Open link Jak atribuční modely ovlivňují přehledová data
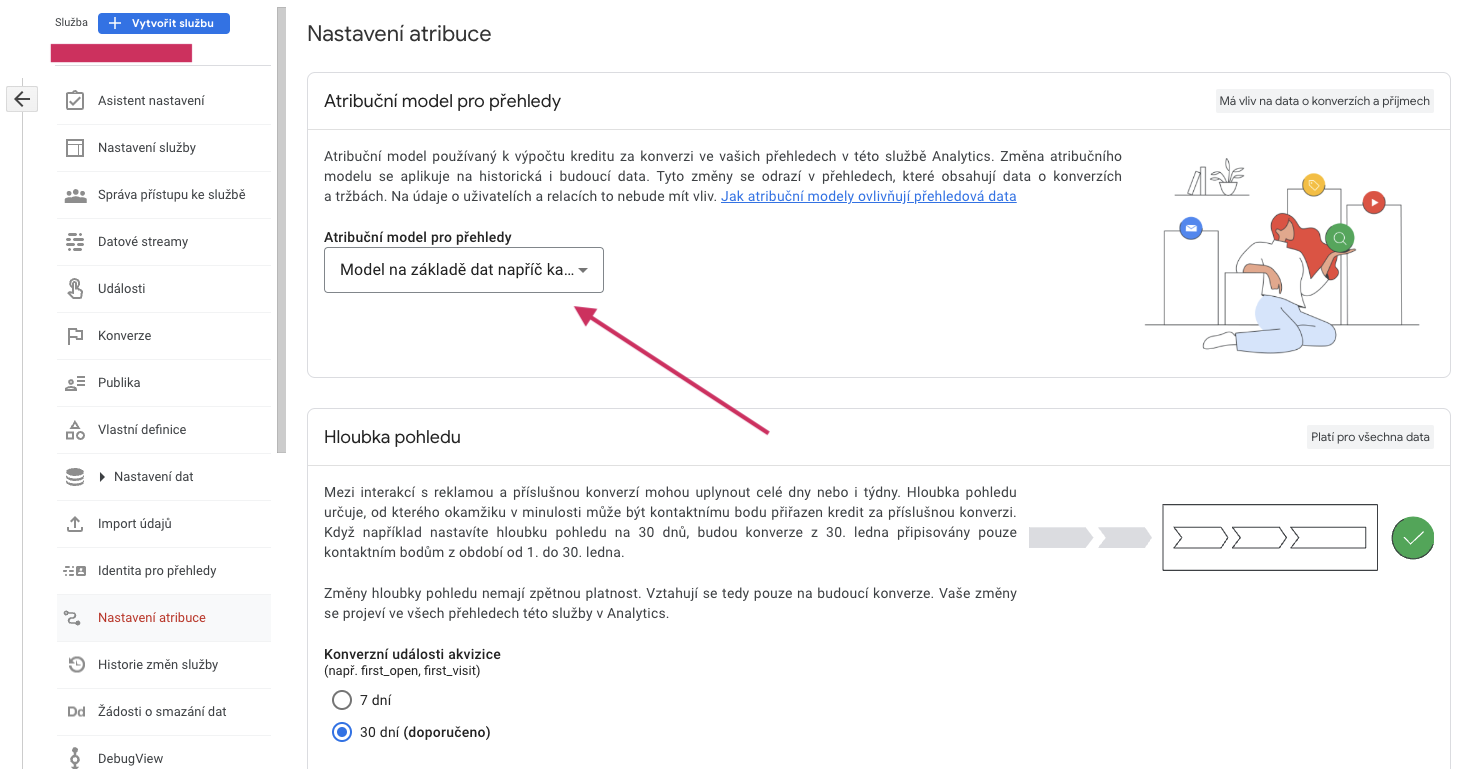 868,196
